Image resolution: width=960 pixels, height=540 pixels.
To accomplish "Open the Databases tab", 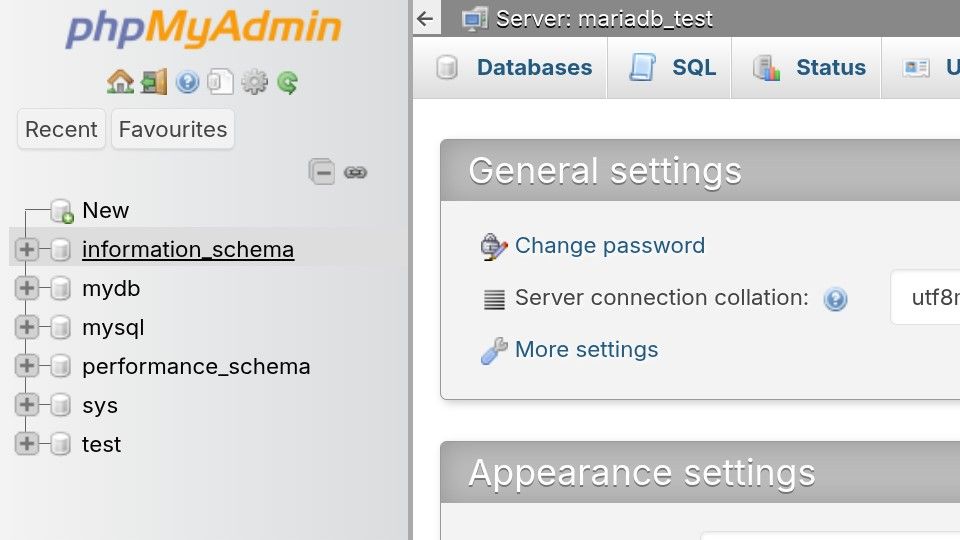I will click(x=515, y=68).
